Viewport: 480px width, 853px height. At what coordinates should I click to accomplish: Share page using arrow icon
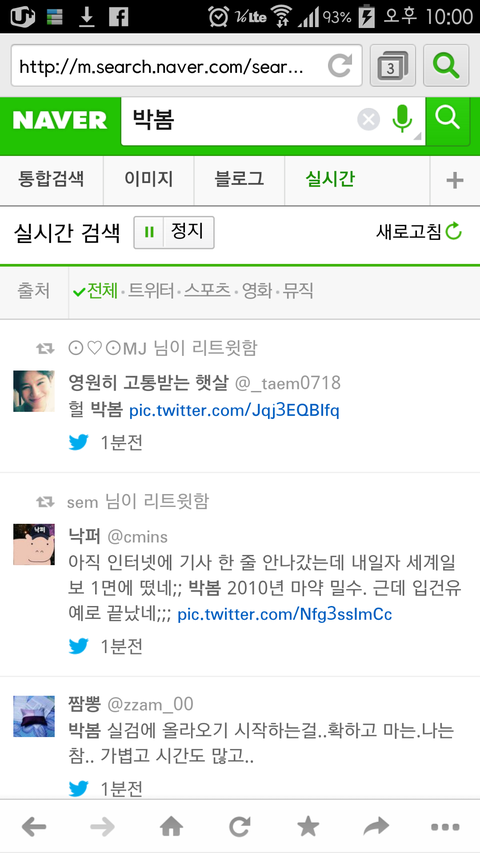(x=377, y=827)
